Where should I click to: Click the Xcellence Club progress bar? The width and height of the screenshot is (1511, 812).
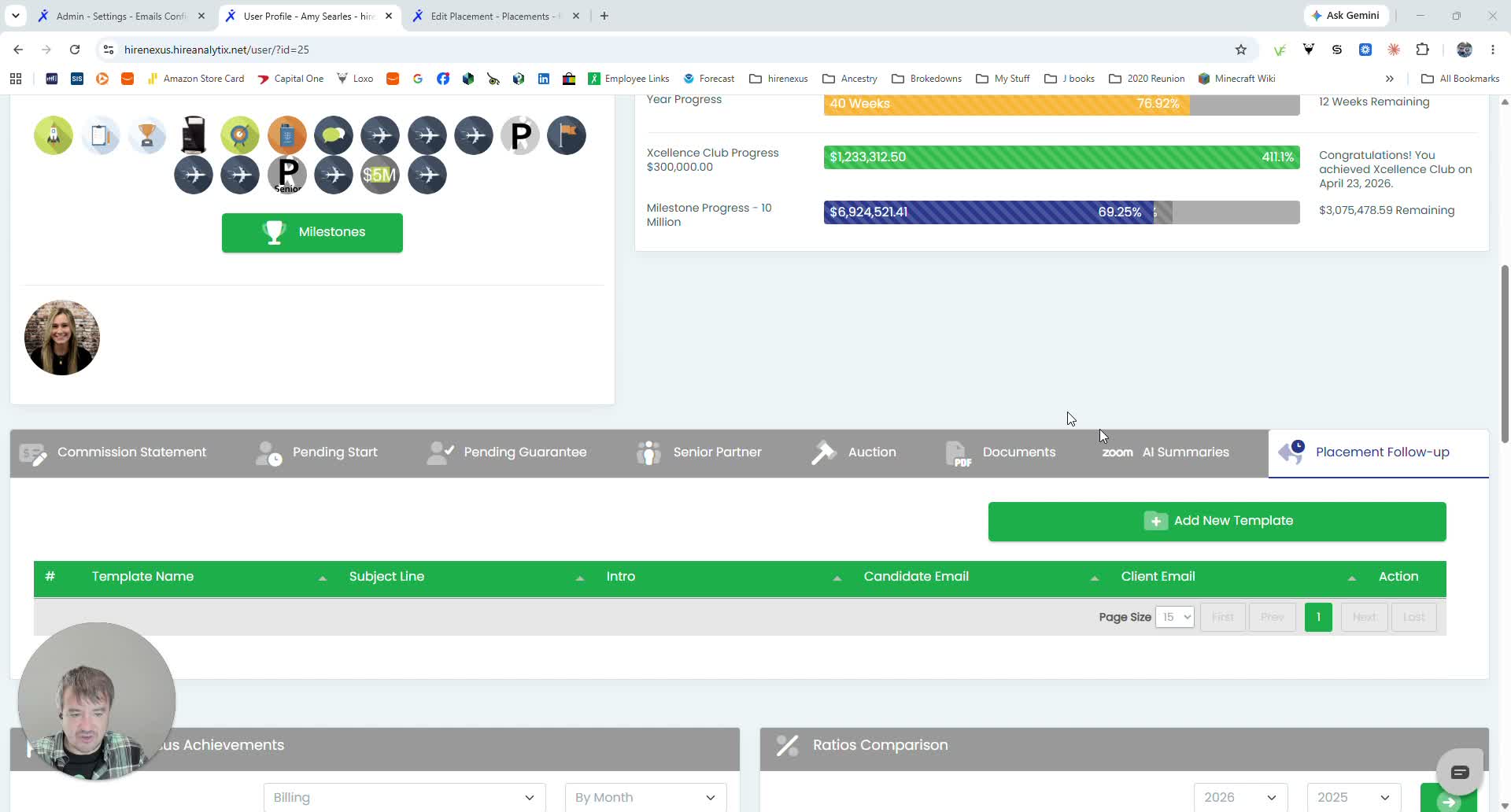(1062, 157)
